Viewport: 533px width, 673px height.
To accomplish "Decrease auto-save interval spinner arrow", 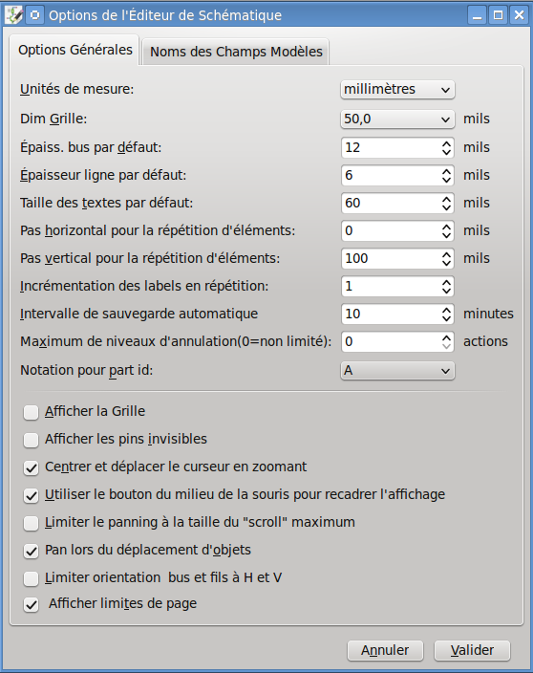I will 446,318.
